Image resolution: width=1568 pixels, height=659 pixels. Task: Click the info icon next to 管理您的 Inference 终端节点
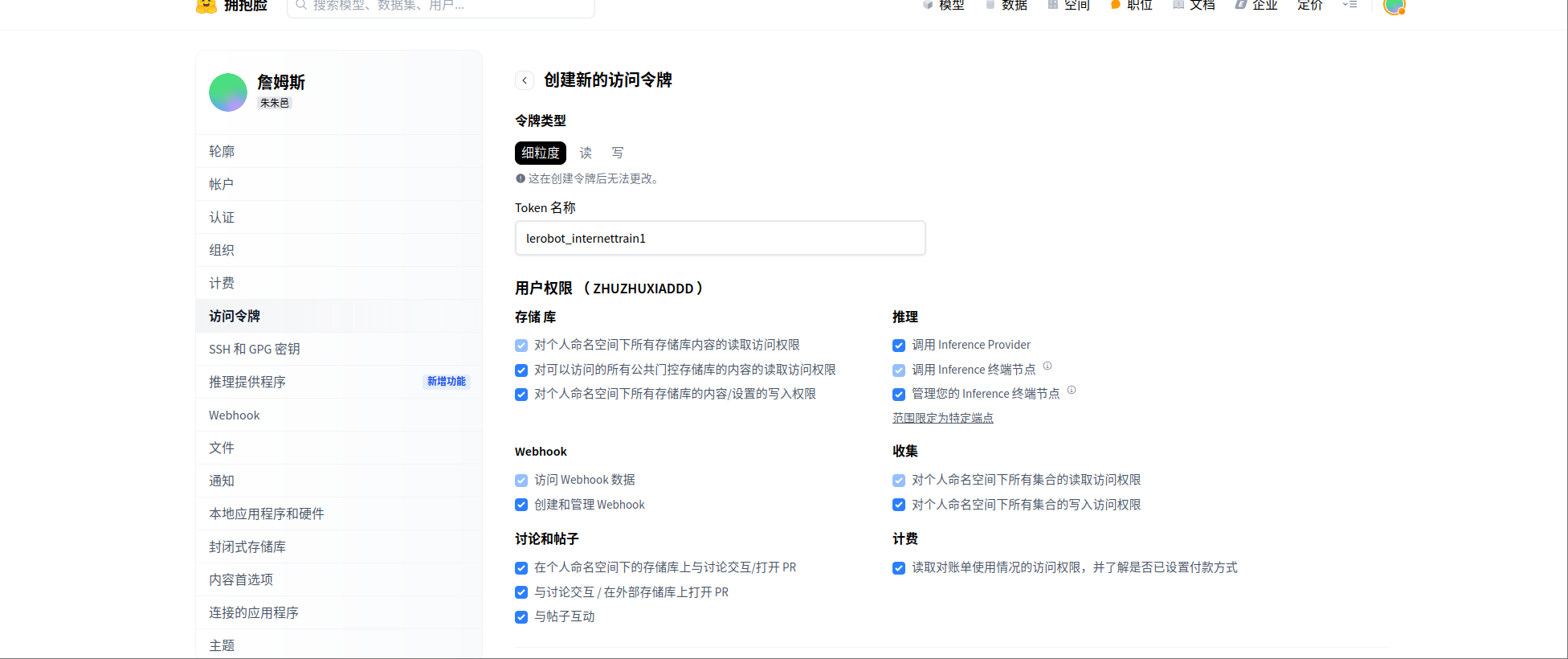point(1072,391)
